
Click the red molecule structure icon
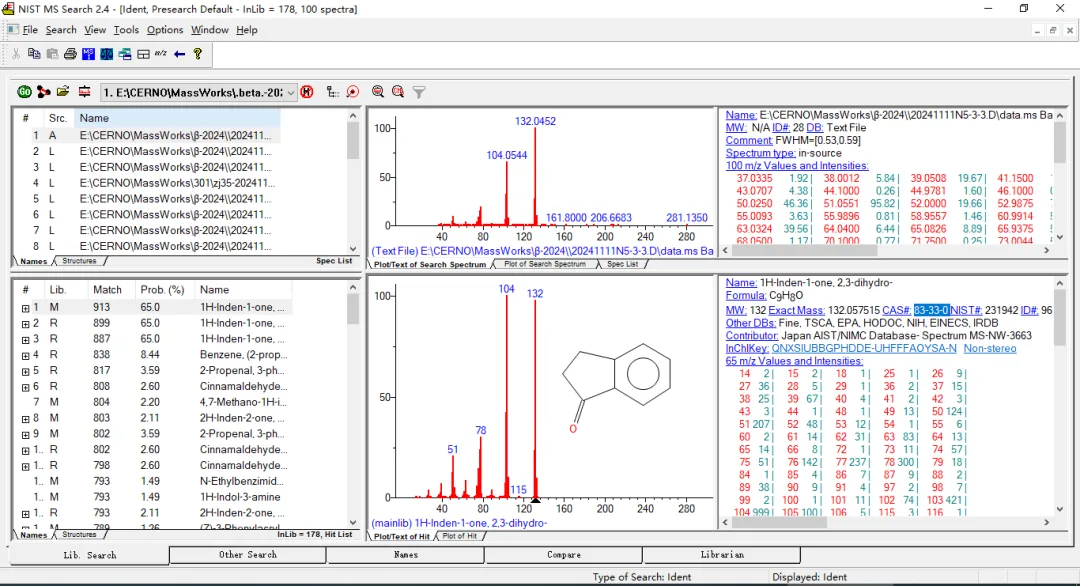pos(43,92)
